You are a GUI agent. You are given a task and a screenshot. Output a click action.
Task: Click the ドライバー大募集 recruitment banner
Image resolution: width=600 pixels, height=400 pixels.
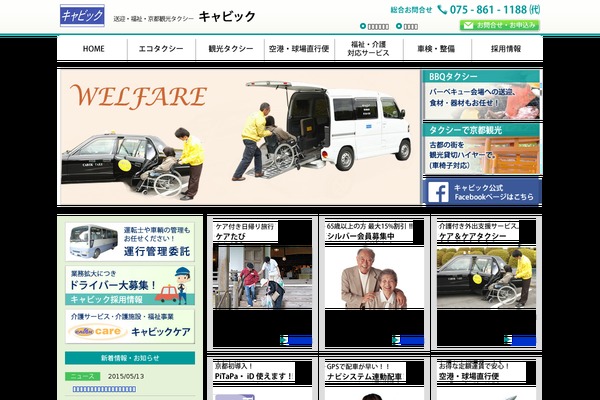click(x=130, y=286)
